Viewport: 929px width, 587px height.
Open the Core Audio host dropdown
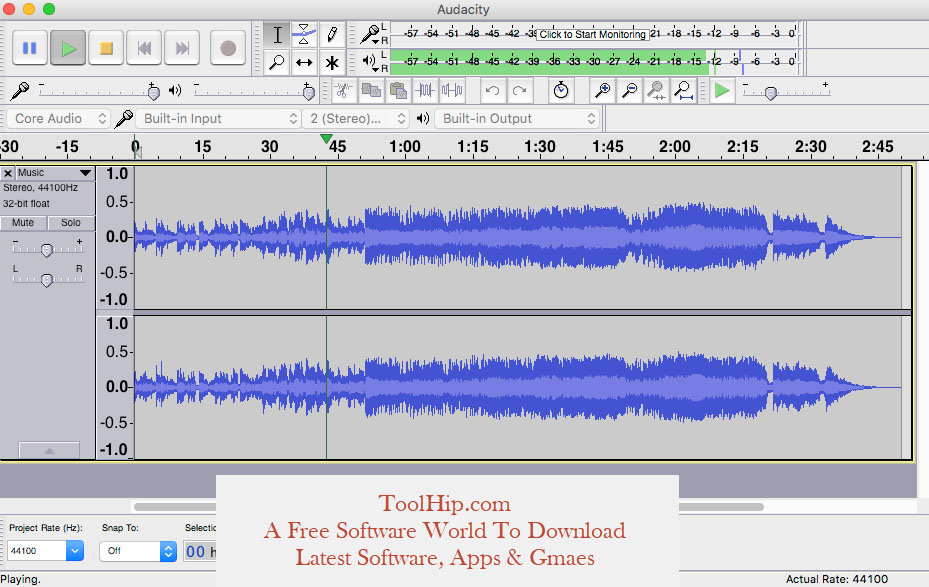click(x=58, y=118)
